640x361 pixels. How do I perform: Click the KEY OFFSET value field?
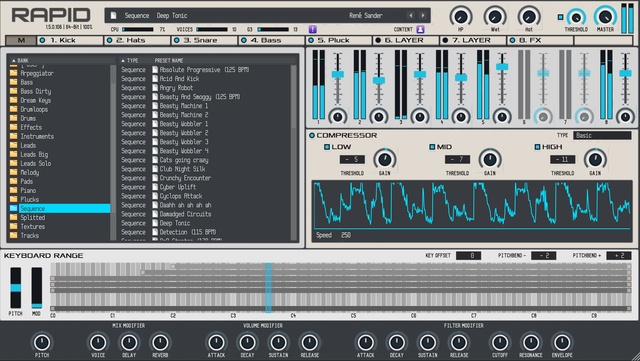tap(468, 256)
